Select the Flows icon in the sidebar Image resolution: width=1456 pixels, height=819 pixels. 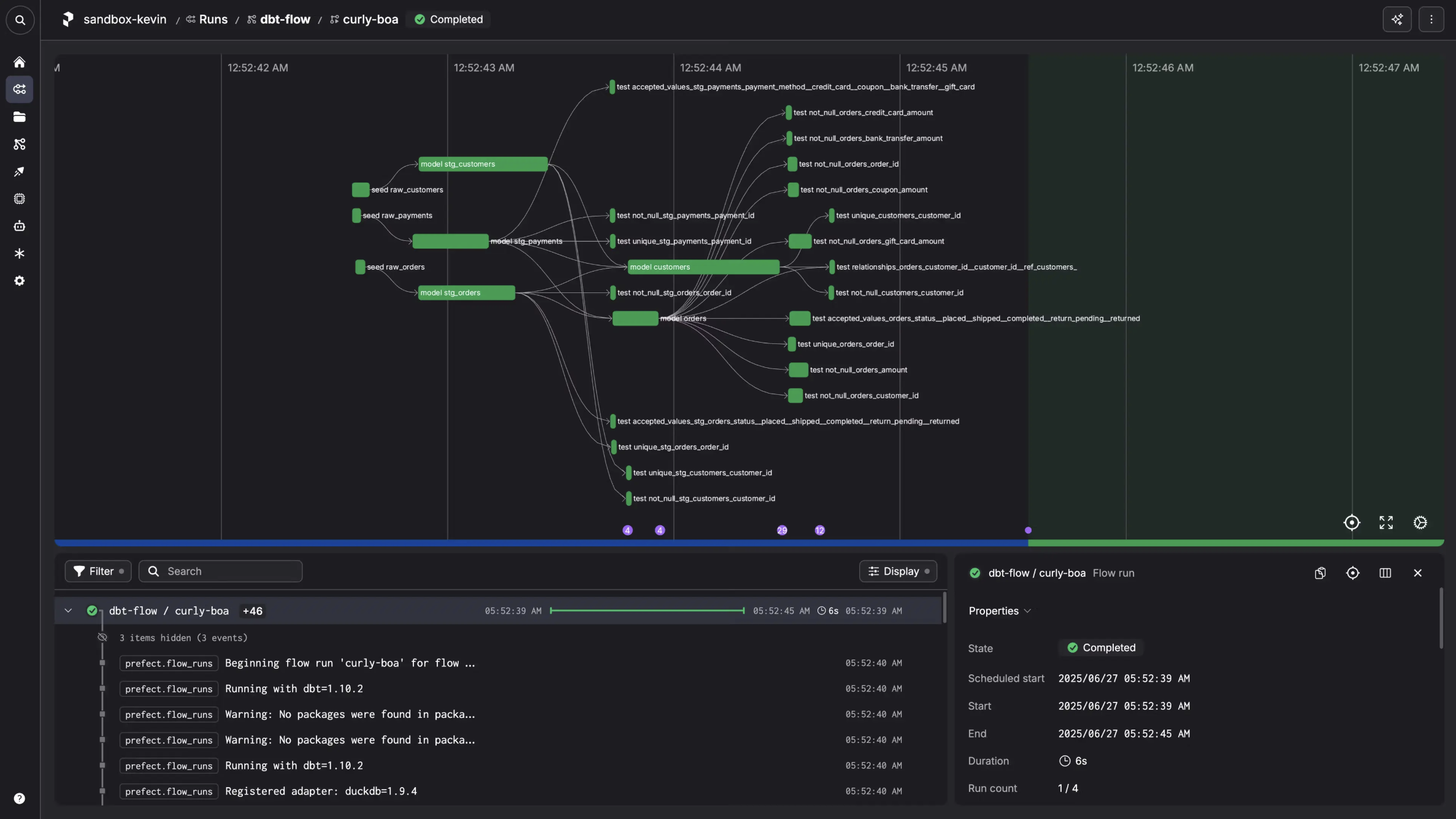[20, 144]
